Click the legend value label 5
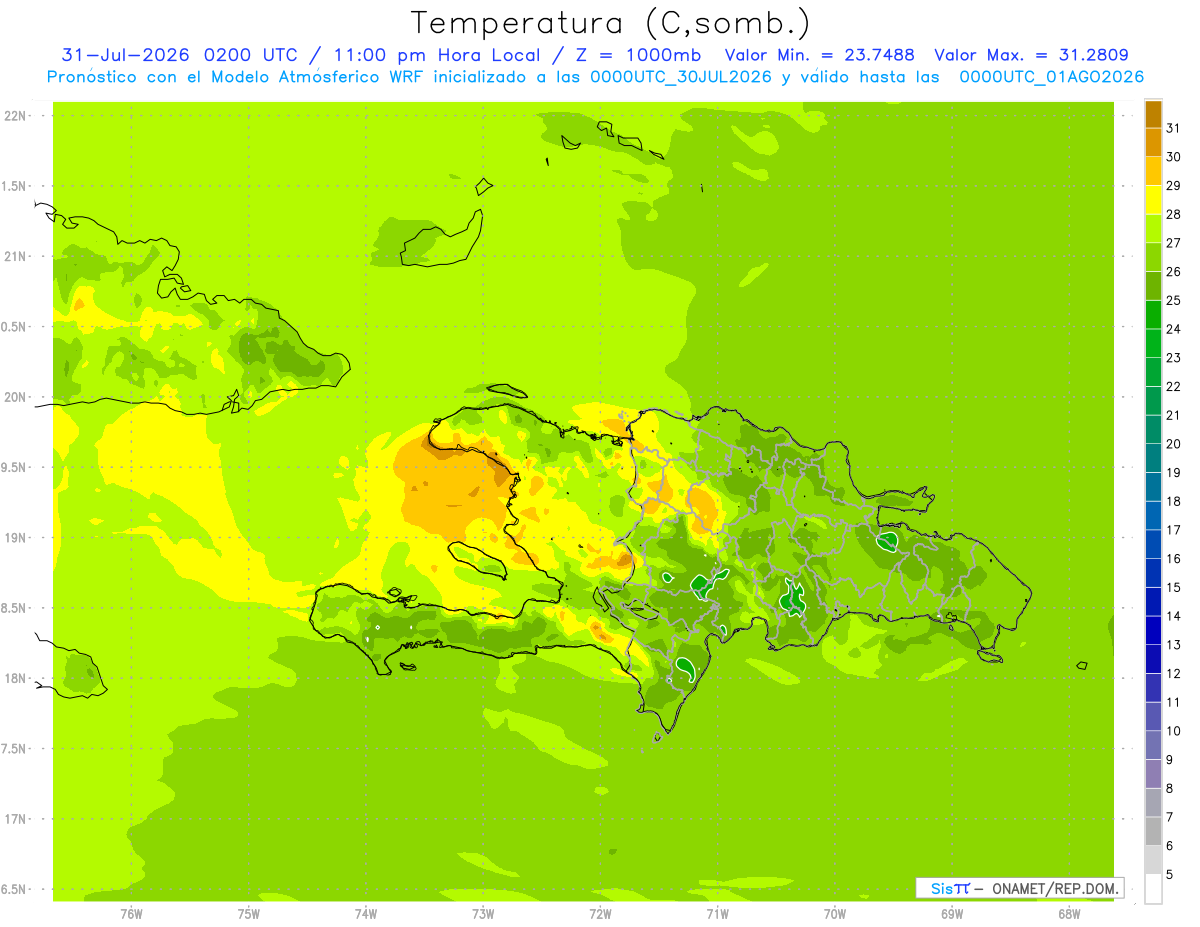The height and width of the screenshot is (927, 1200). [1170, 874]
